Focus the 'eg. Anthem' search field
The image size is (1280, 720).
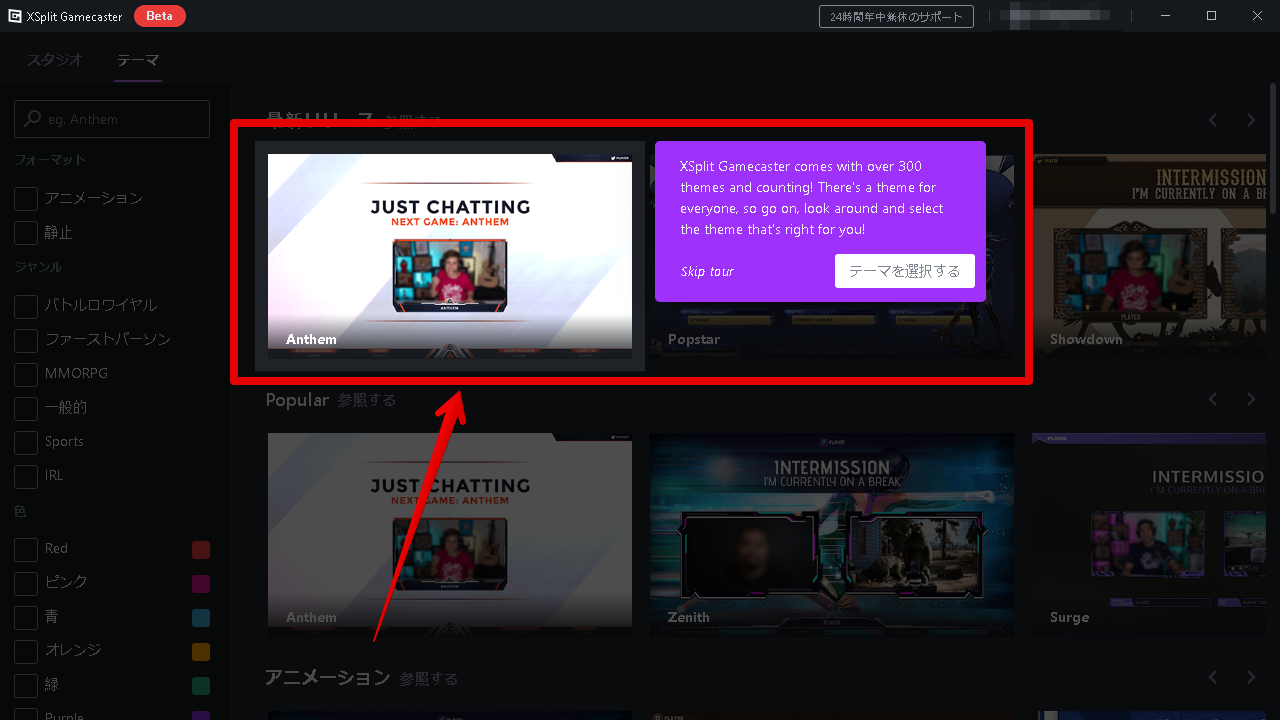(112, 118)
